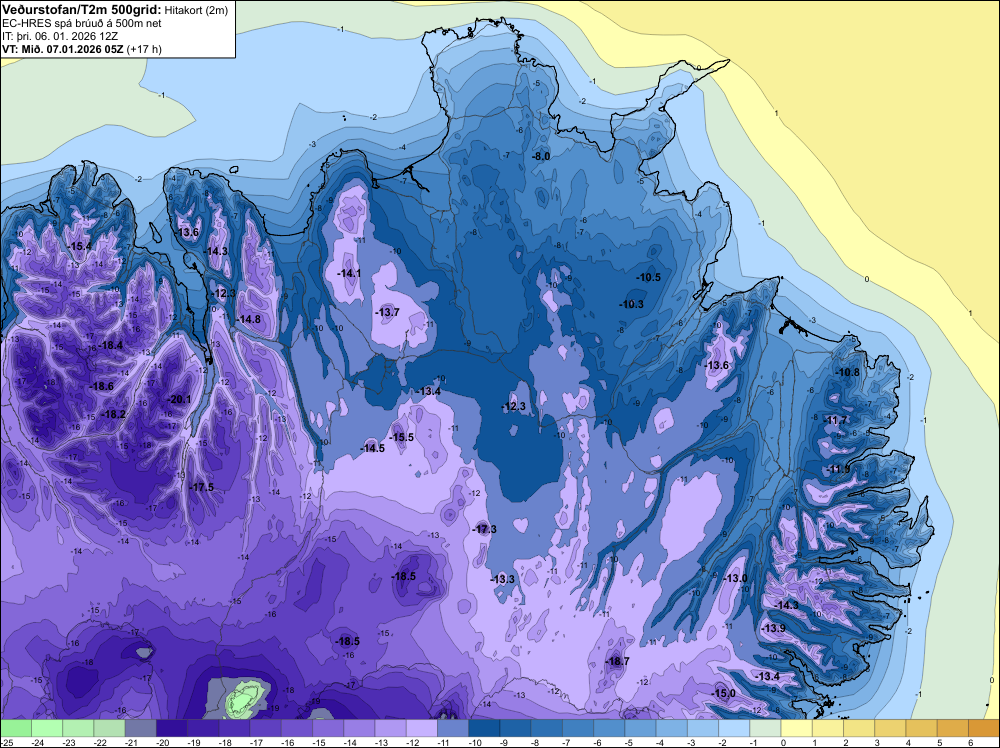Viewport: 1000px width, 748px height.
Task: Click the -13.7 temperature label
Action: click(386, 312)
